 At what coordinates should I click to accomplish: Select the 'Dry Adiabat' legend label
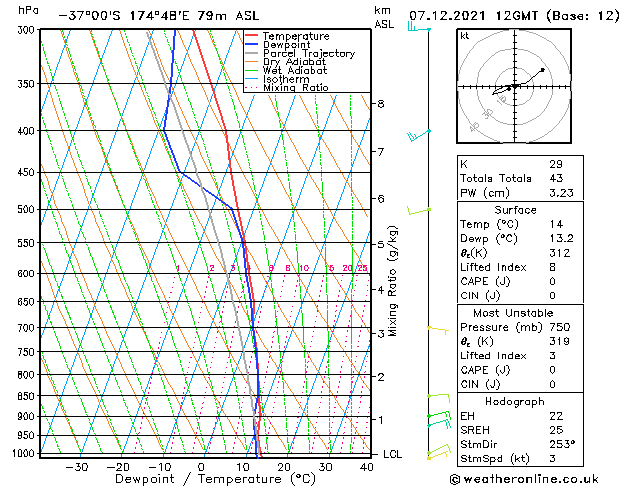pyautogui.click(x=294, y=62)
